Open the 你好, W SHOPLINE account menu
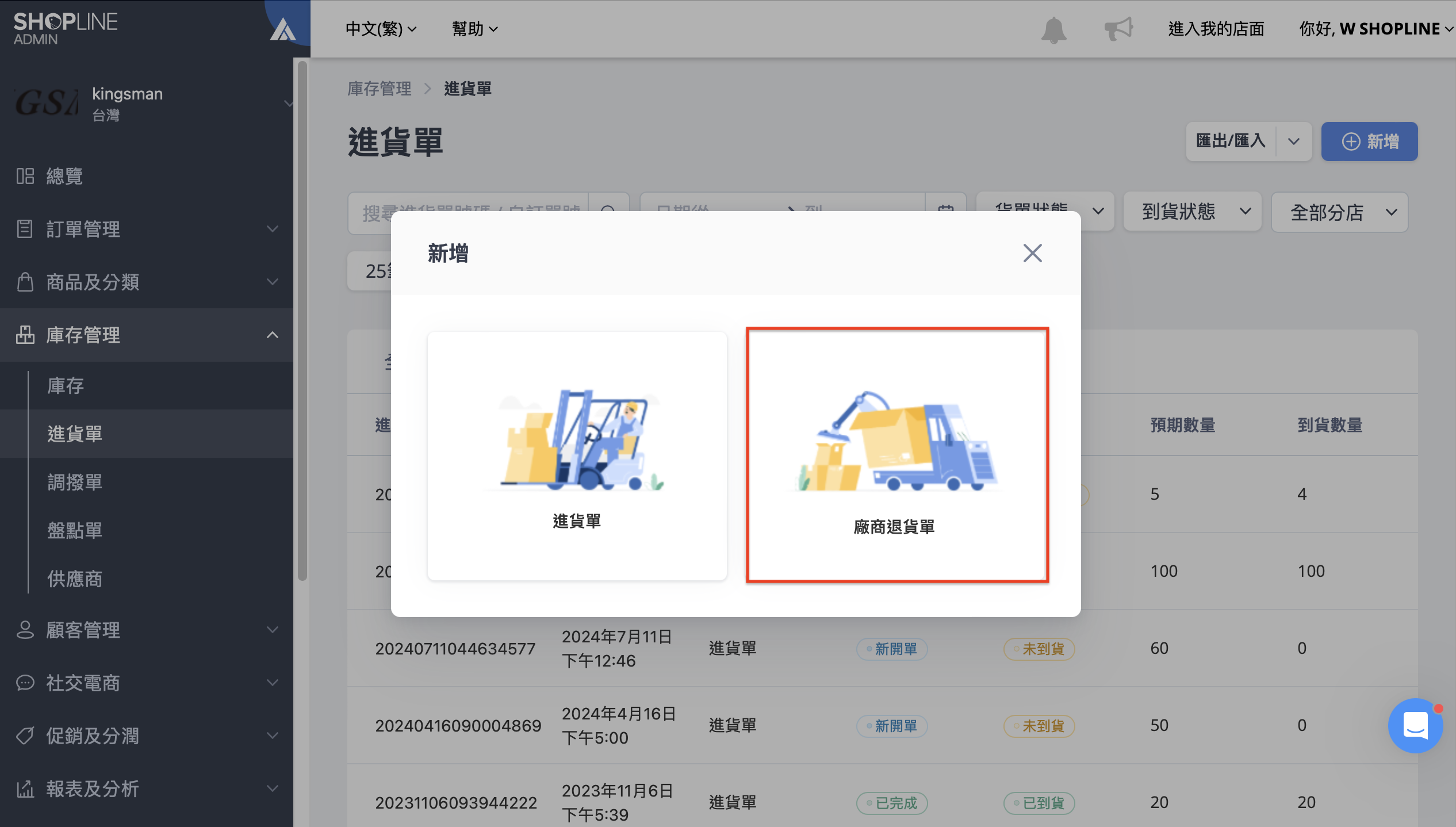Screen dimensions: 1456x827 tap(1376, 29)
